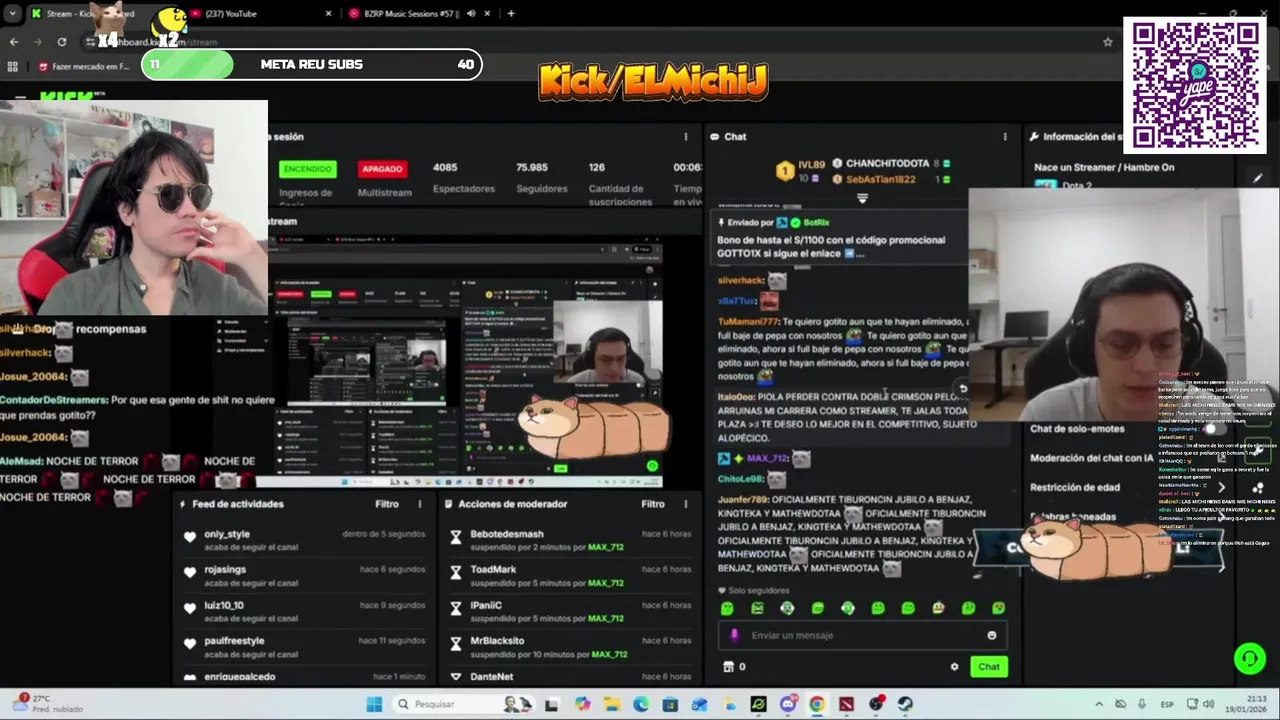This screenshot has height=720, width=1280.
Task: Select the first green Kick emote
Action: click(727, 608)
